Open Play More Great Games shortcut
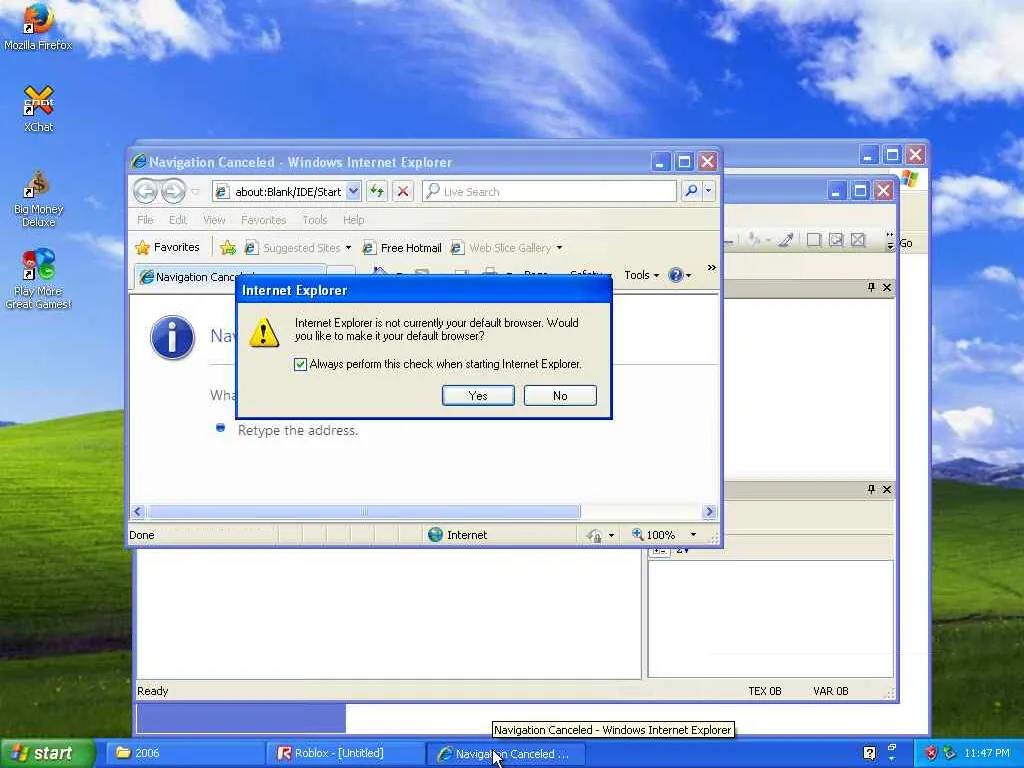Viewport: 1024px width, 768px height. coord(38,279)
